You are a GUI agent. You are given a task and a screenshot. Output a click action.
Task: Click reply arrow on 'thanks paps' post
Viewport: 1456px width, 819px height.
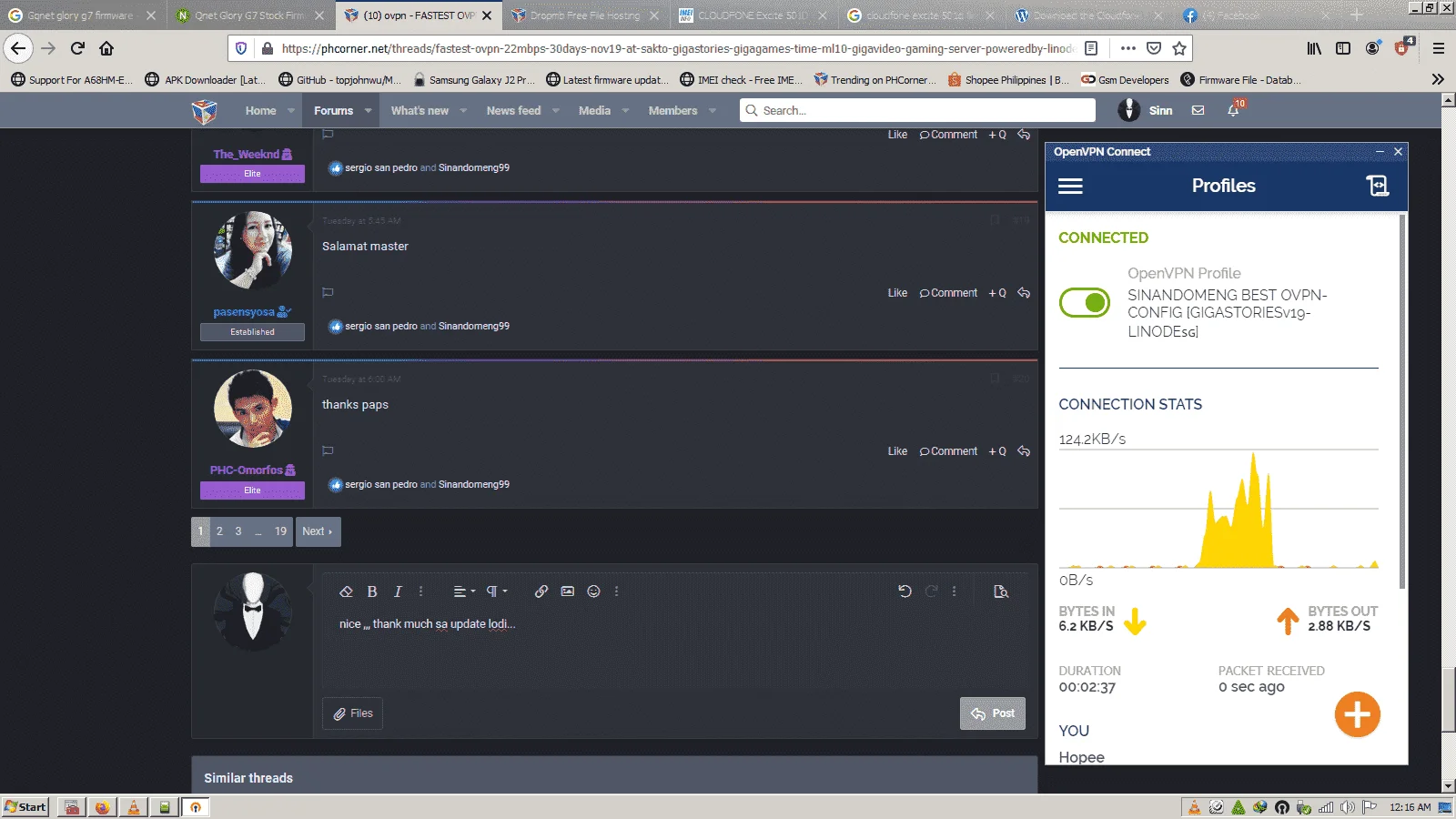[x=1024, y=451]
